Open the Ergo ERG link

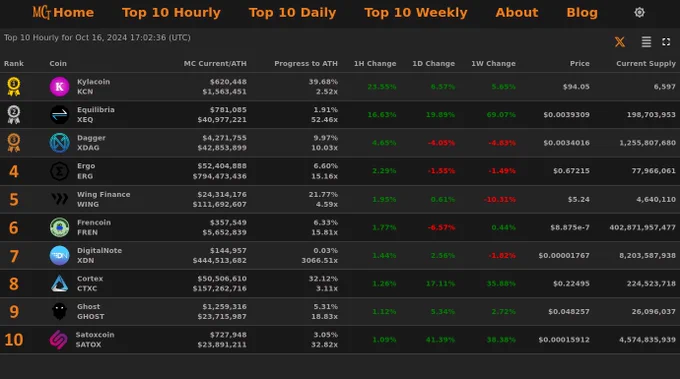point(86,171)
